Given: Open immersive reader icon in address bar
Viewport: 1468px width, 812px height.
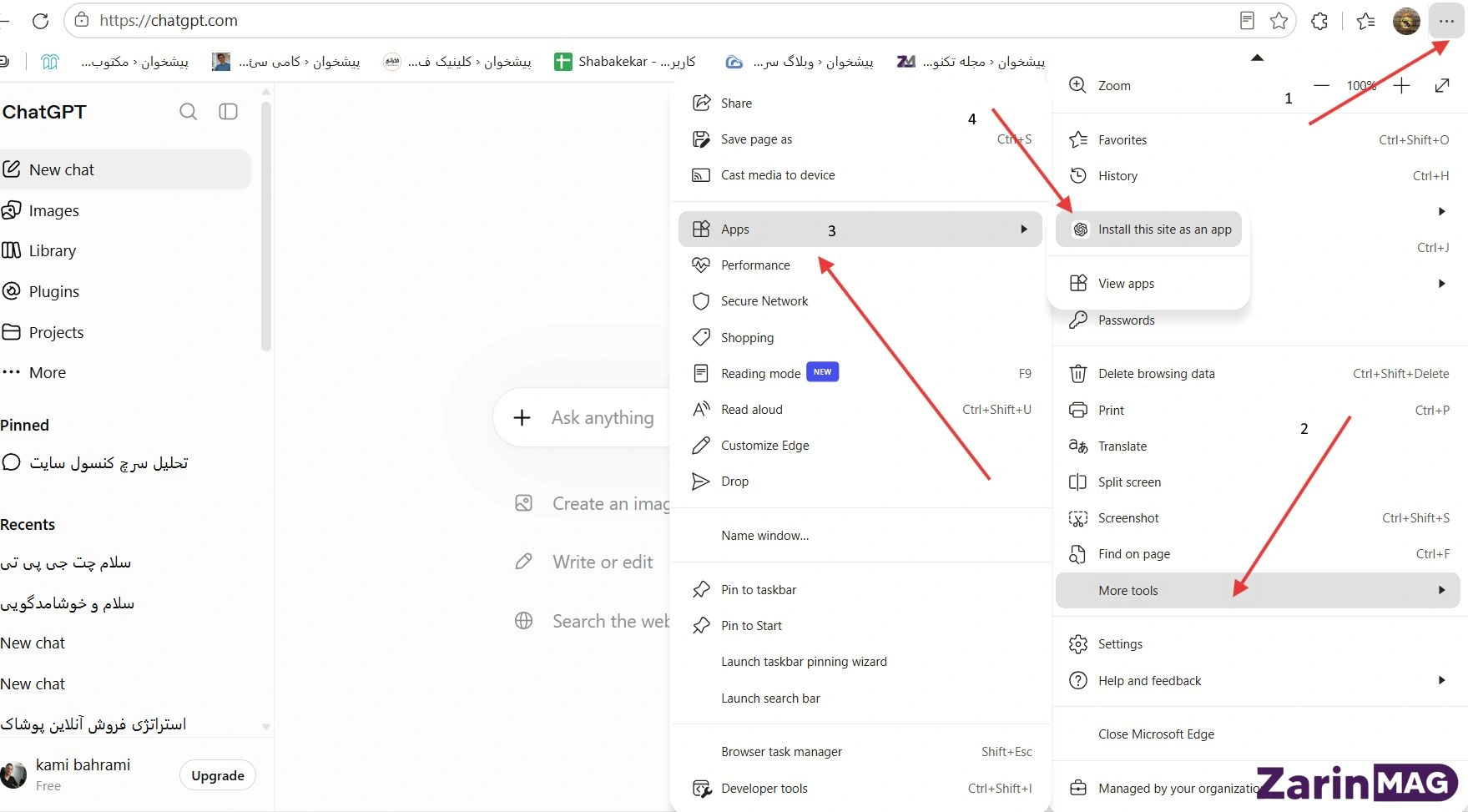Looking at the screenshot, I should [1247, 21].
